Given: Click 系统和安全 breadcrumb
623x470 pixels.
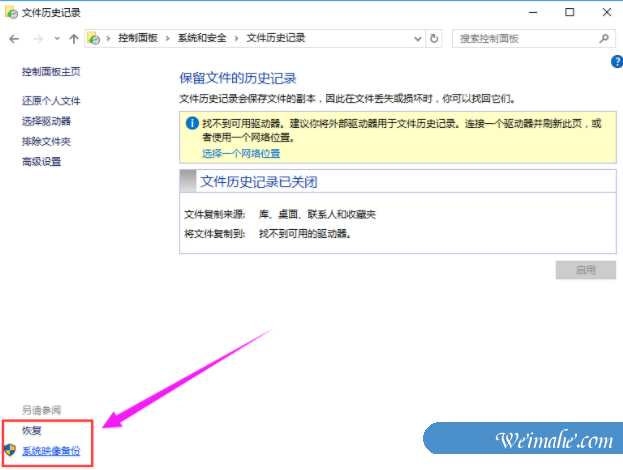Looking at the screenshot, I should point(202,38).
